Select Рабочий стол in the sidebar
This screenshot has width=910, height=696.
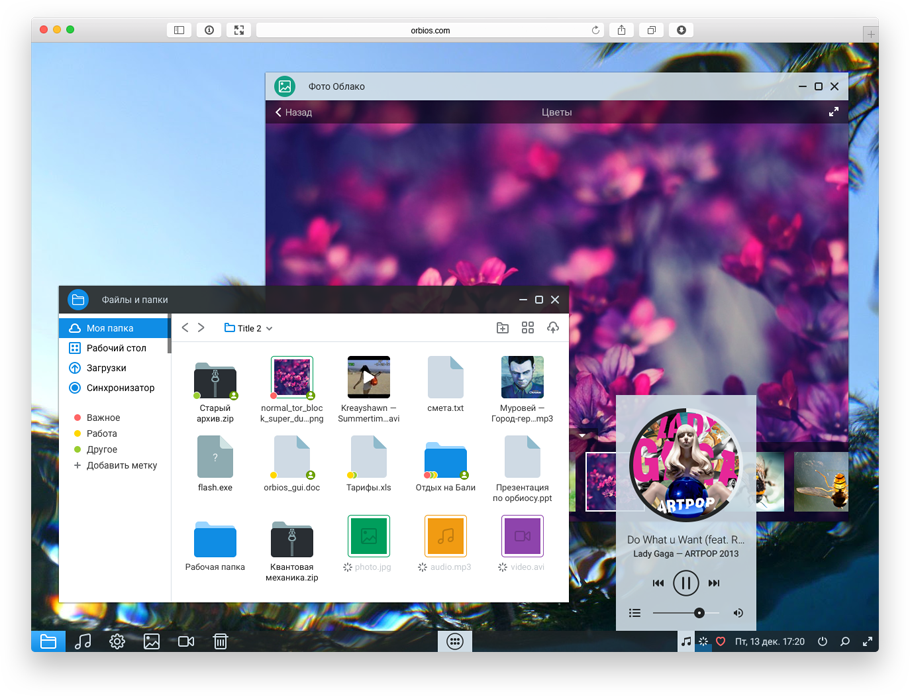tap(116, 348)
